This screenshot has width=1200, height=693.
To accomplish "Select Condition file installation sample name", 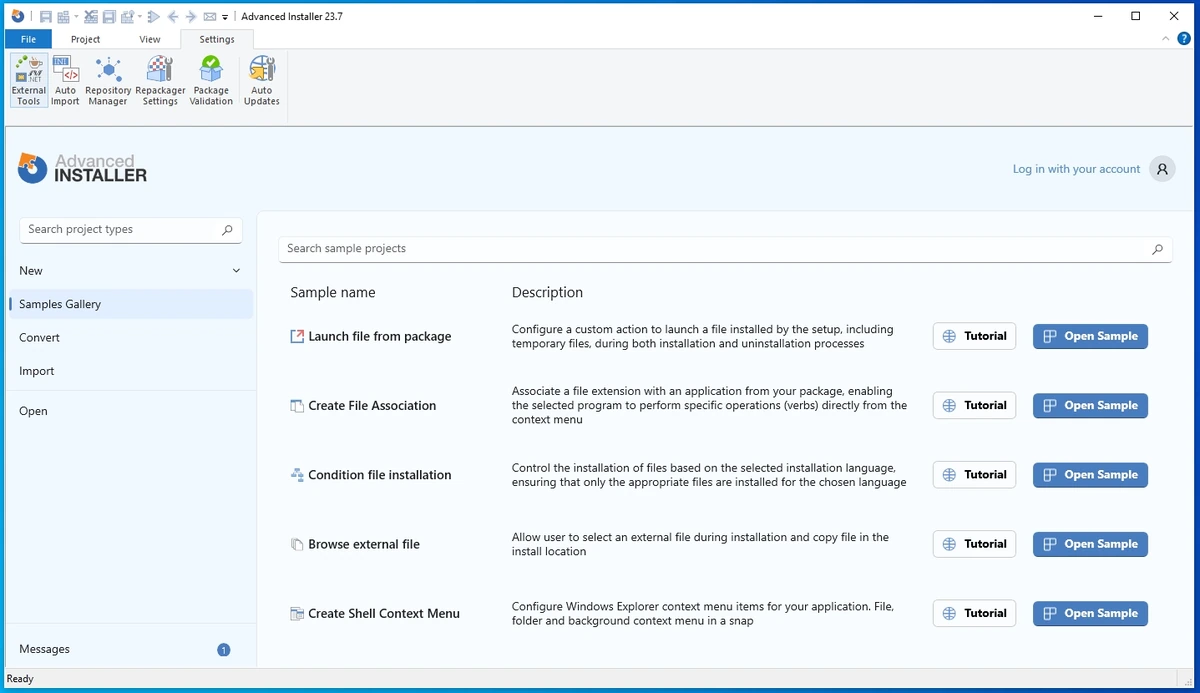I will tap(380, 475).
